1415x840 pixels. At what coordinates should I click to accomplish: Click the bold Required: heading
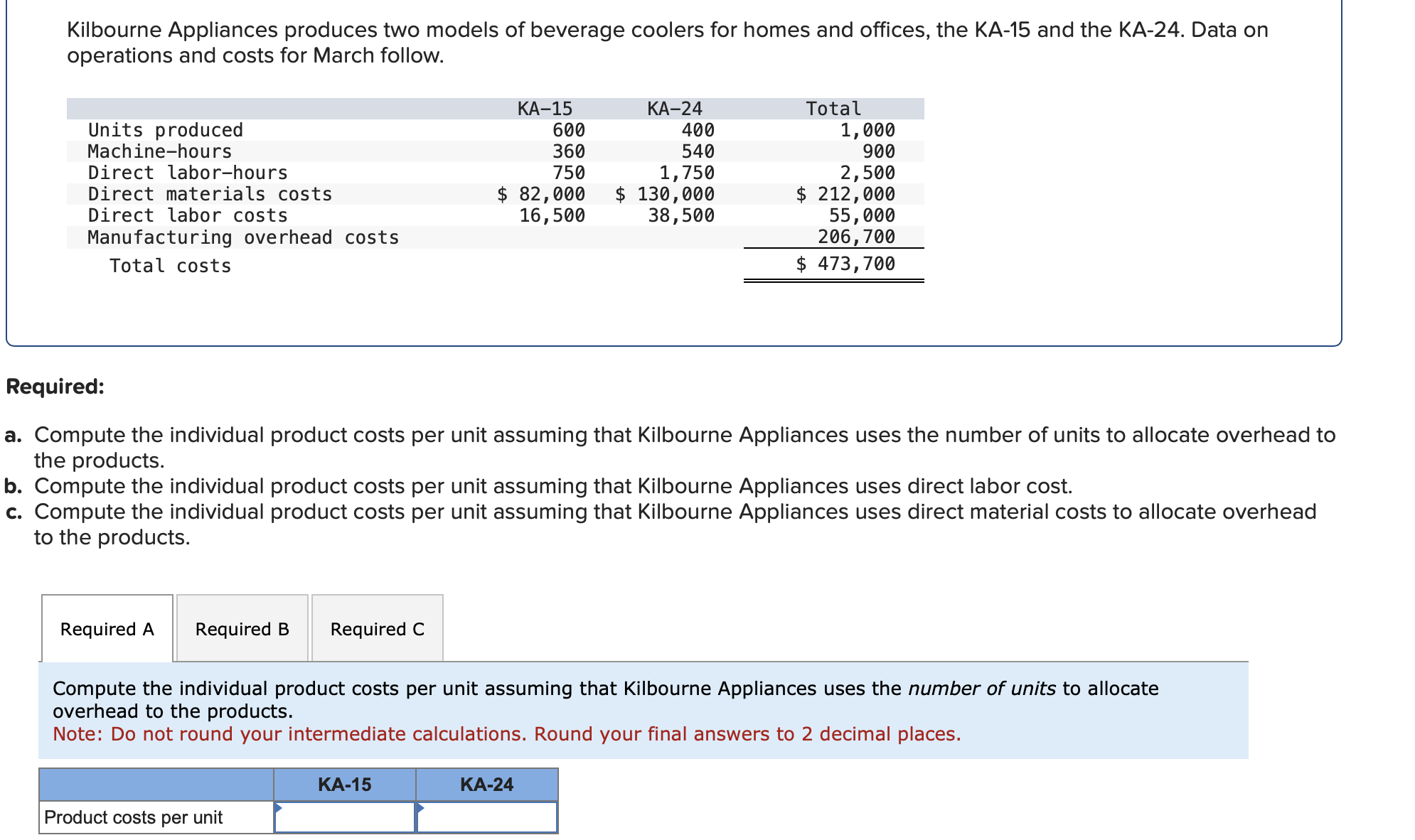[55, 387]
